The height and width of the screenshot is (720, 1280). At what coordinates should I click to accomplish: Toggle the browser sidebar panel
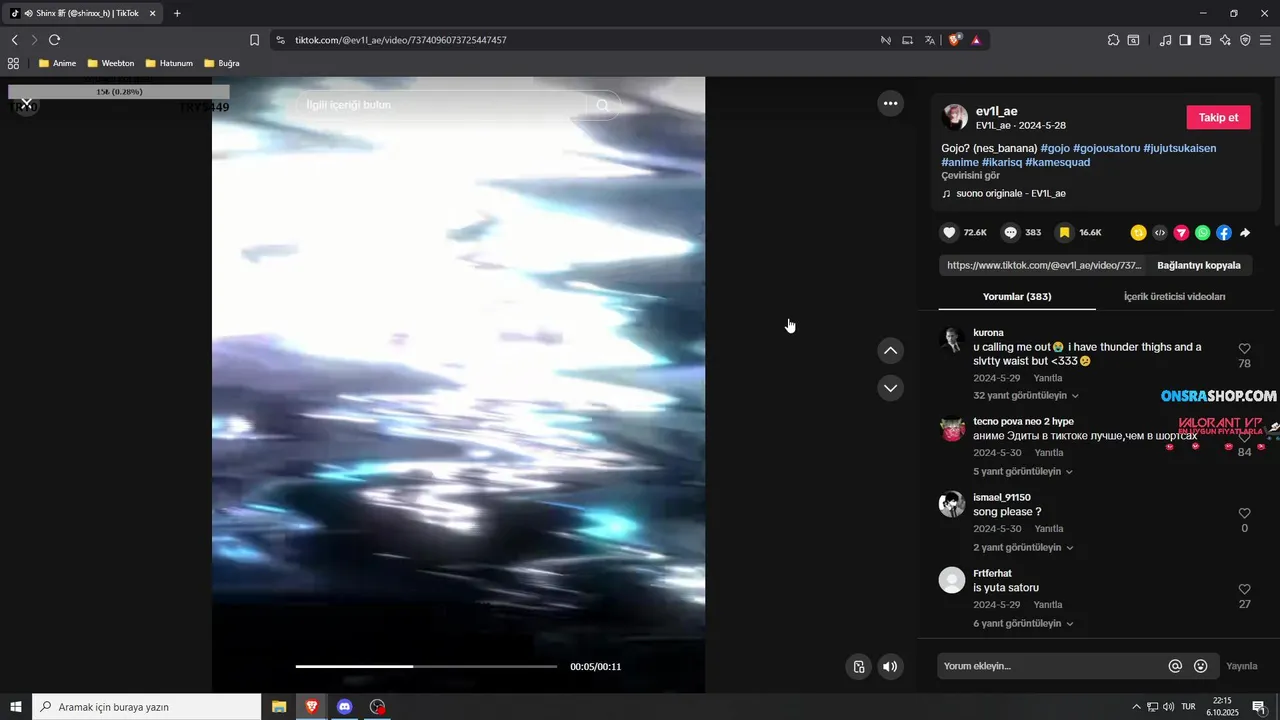[x=1185, y=40]
